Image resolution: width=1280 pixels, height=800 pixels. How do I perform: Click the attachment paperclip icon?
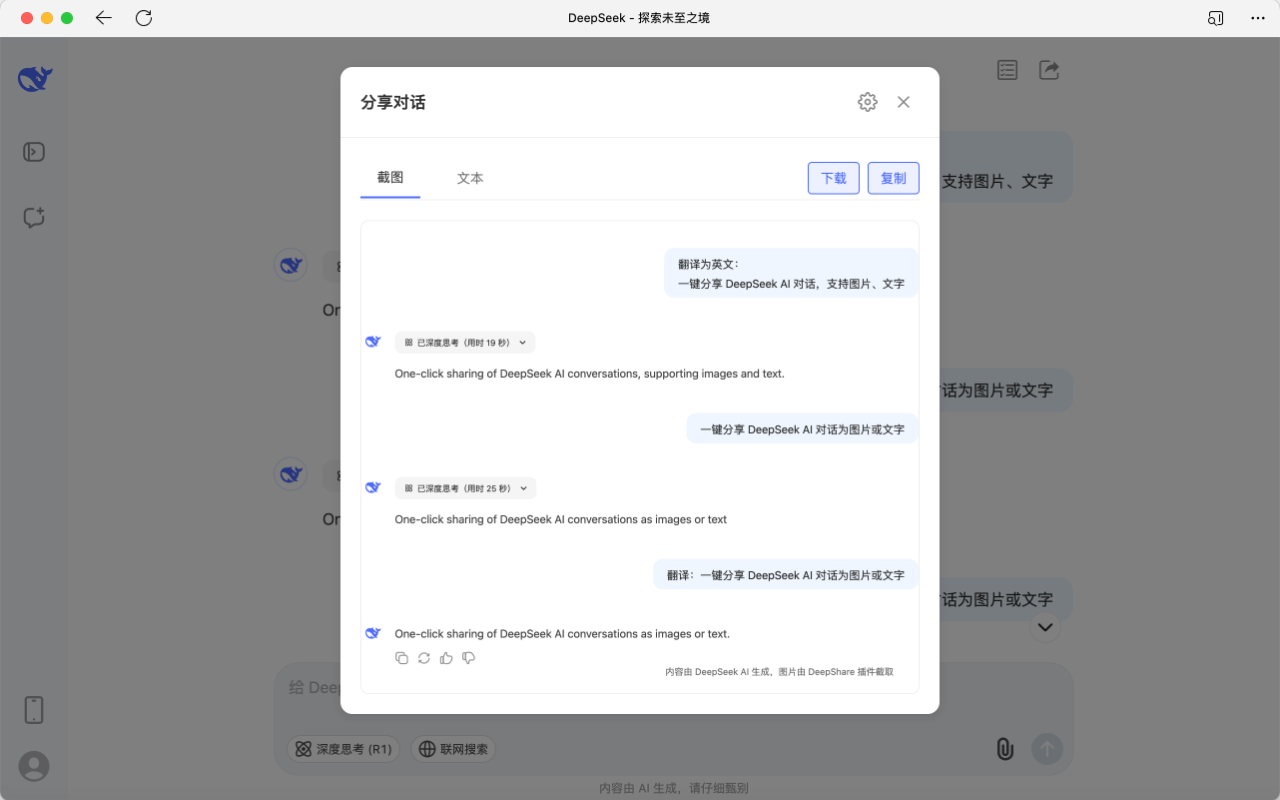coord(1005,749)
